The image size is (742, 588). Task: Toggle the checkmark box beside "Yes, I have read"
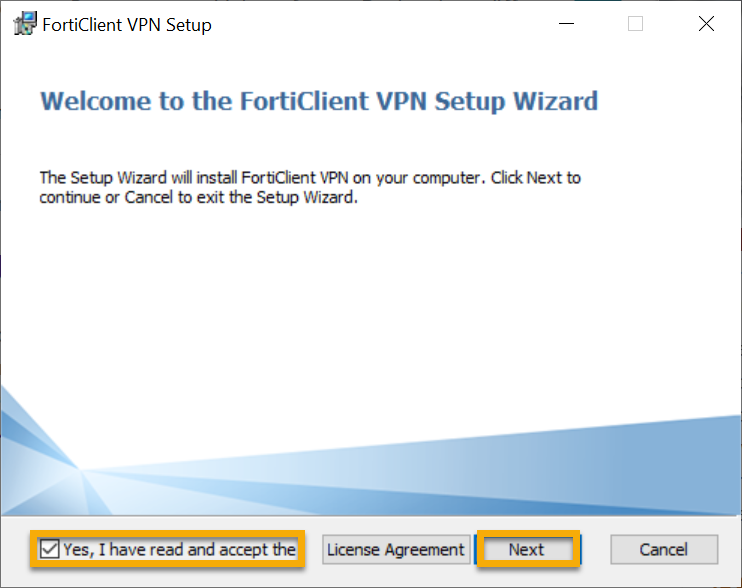(x=50, y=549)
